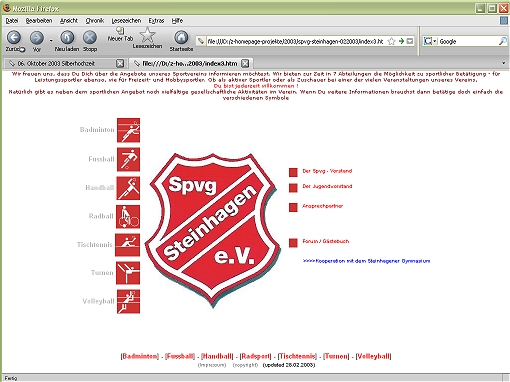This screenshot has width=510, height=382.
Task: Open the Hilfe menu
Action: [x=177, y=21]
